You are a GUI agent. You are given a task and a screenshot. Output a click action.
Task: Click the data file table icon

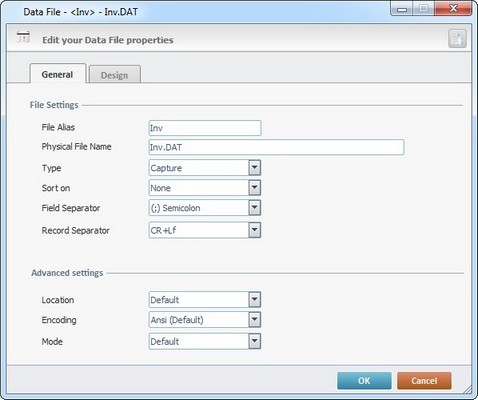point(23,37)
